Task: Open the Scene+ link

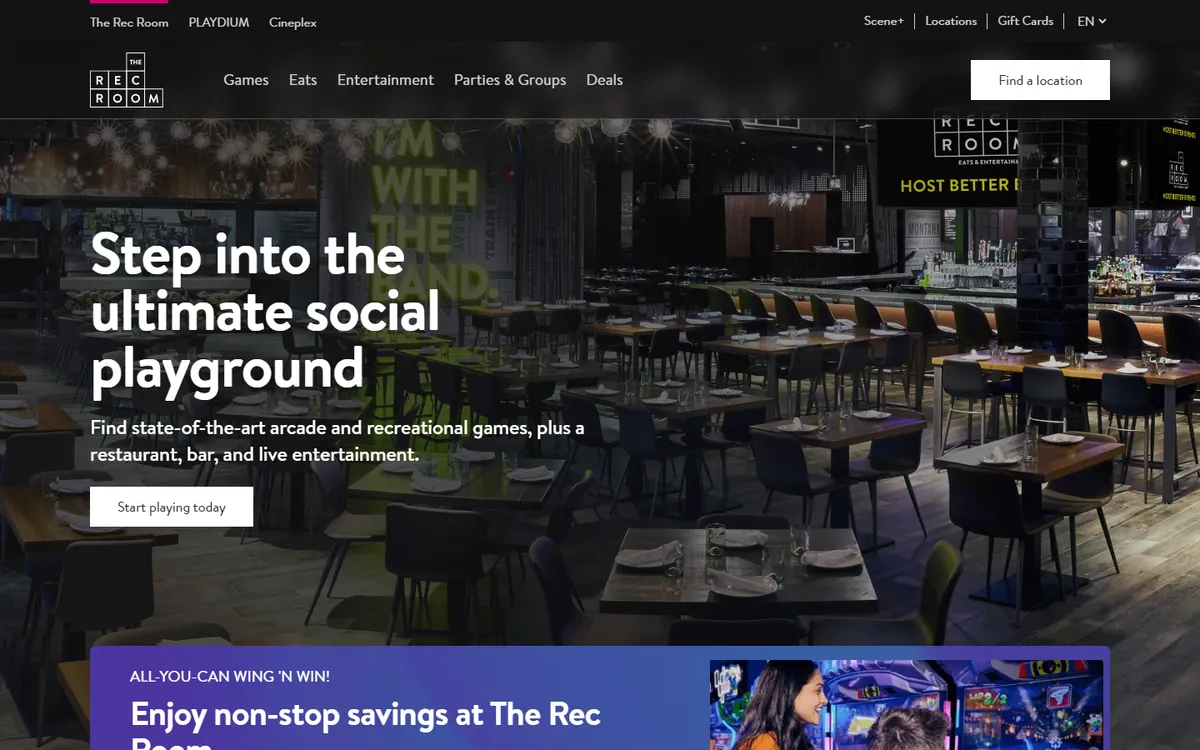Action: 884,21
